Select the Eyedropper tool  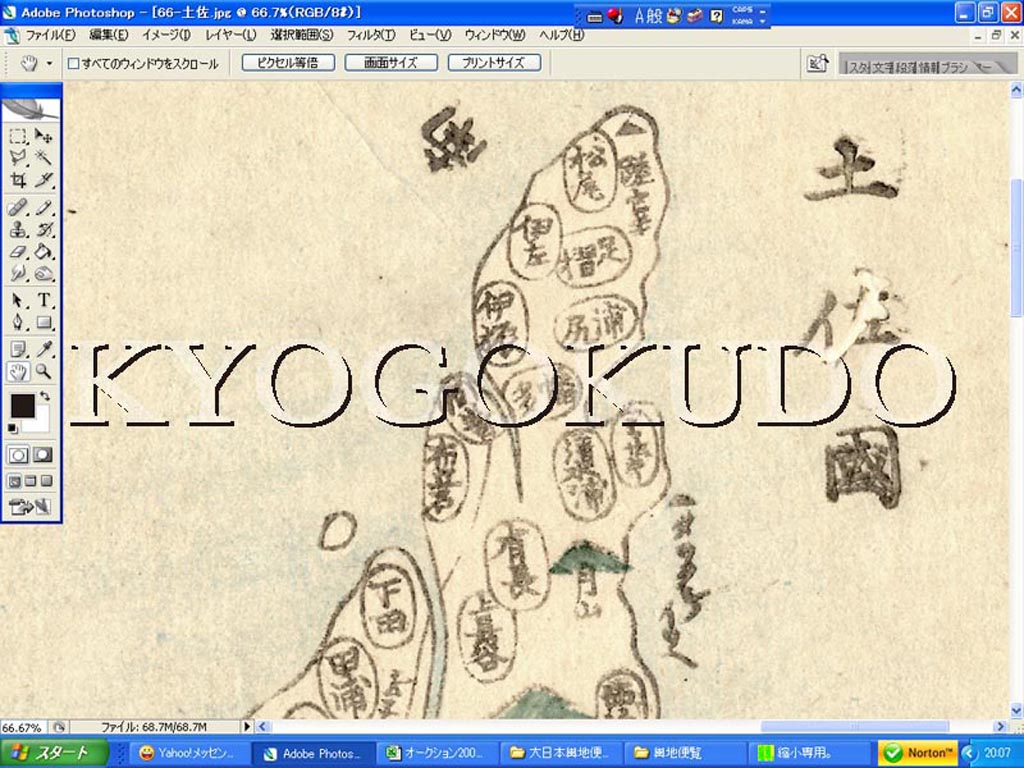pos(44,349)
